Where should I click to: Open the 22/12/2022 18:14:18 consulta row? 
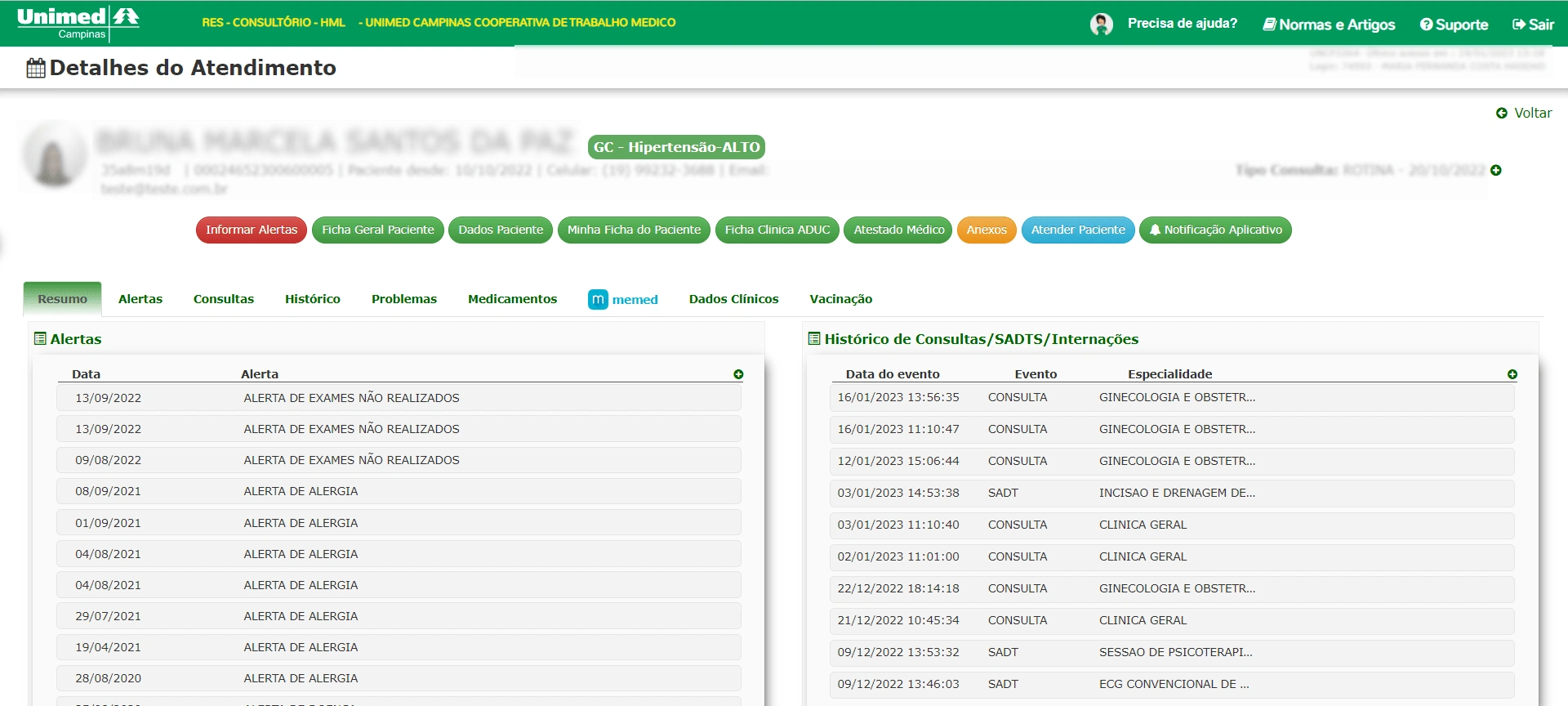pyautogui.click(x=1172, y=588)
